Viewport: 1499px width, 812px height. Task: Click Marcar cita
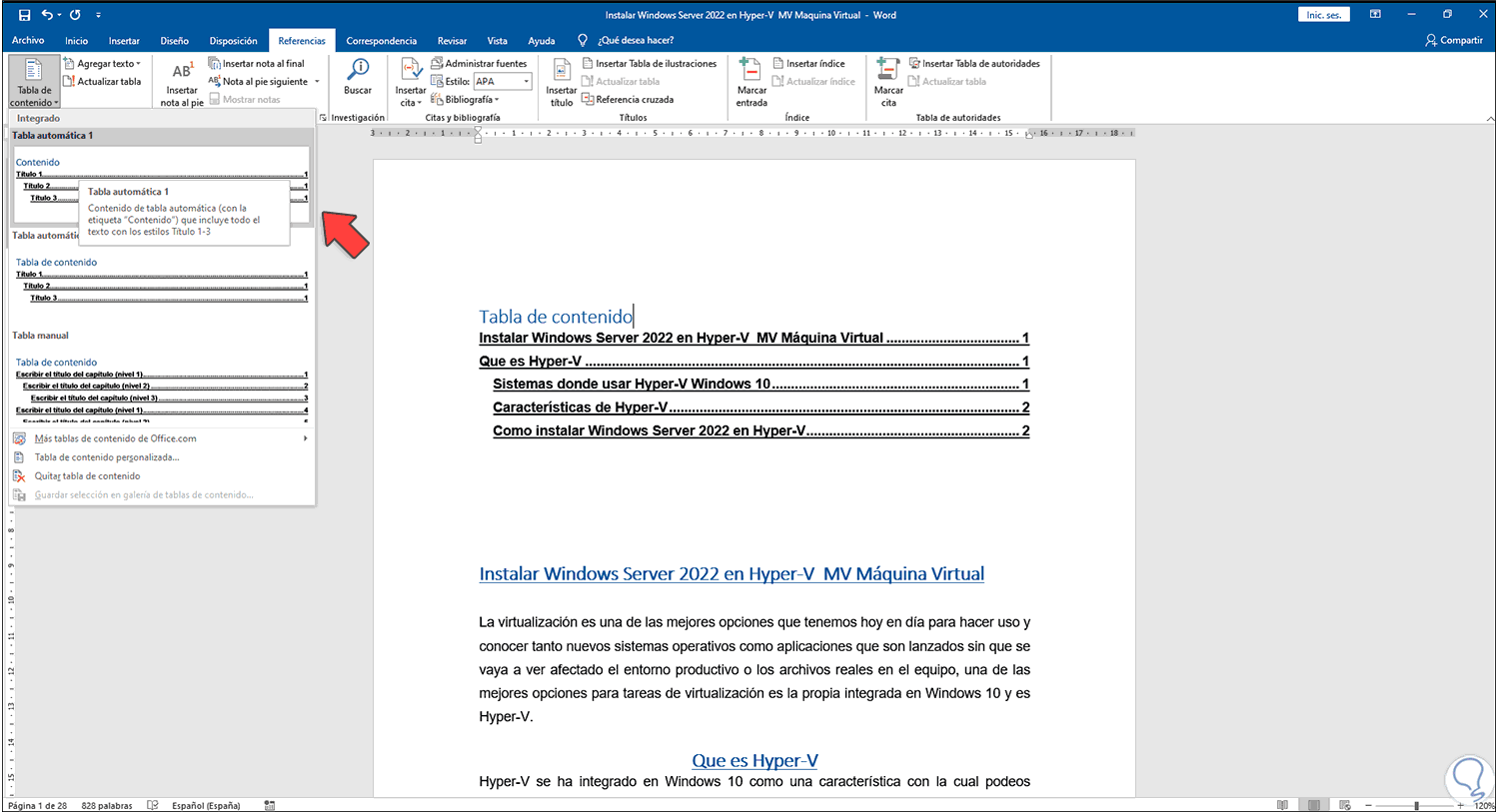point(888,83)
